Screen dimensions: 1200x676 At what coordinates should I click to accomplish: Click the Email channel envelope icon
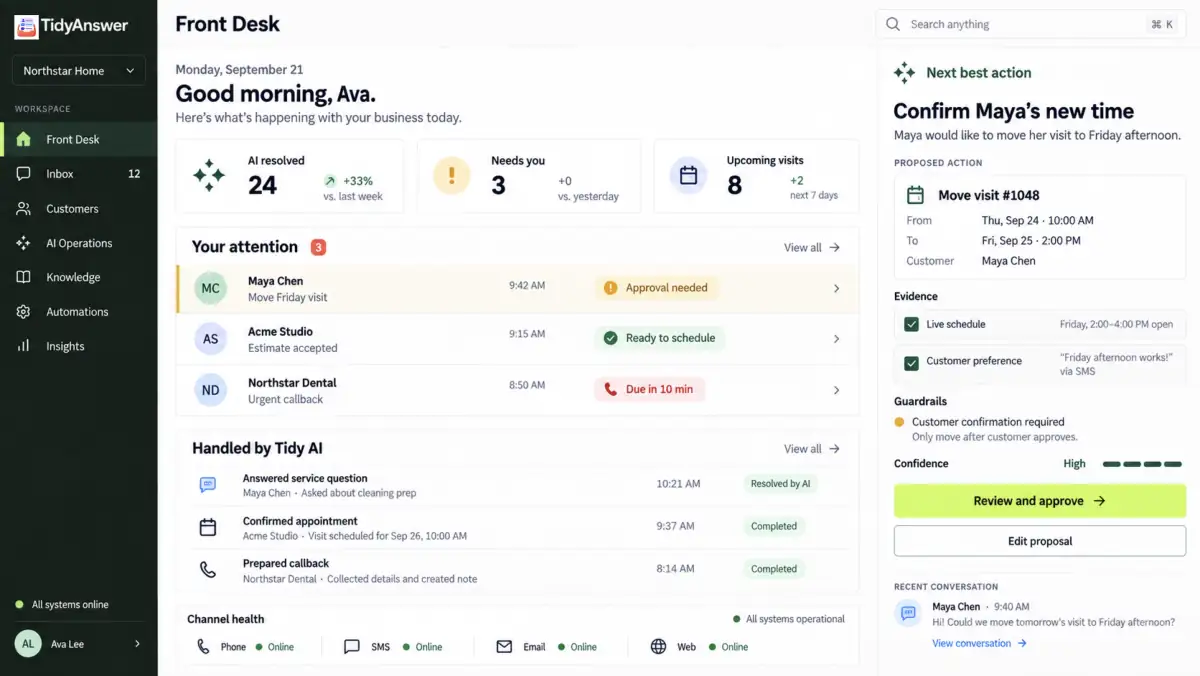[505, 647]
